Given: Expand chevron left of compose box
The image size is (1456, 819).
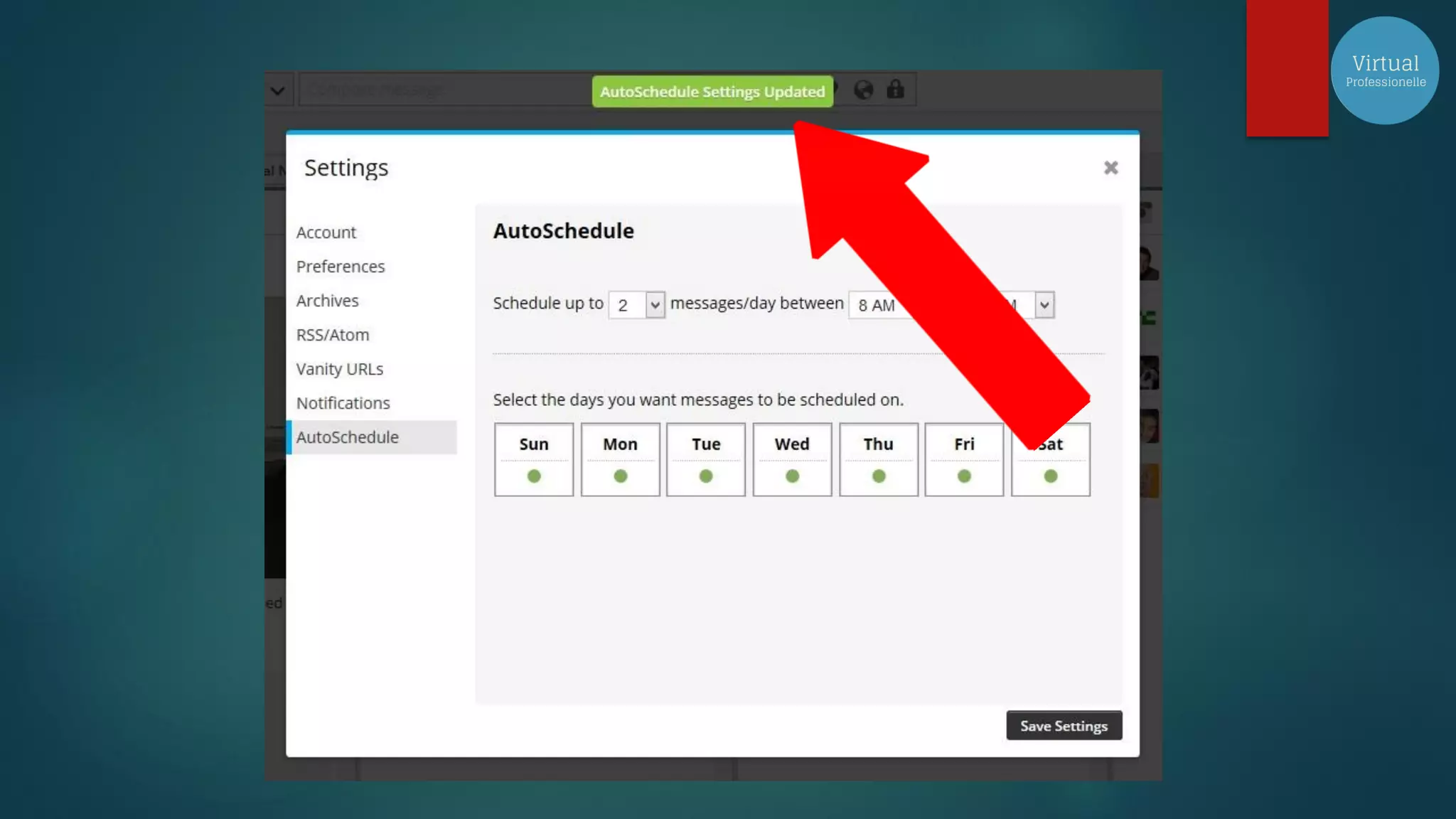Looking at the screenshot, I should click(278, 90).
